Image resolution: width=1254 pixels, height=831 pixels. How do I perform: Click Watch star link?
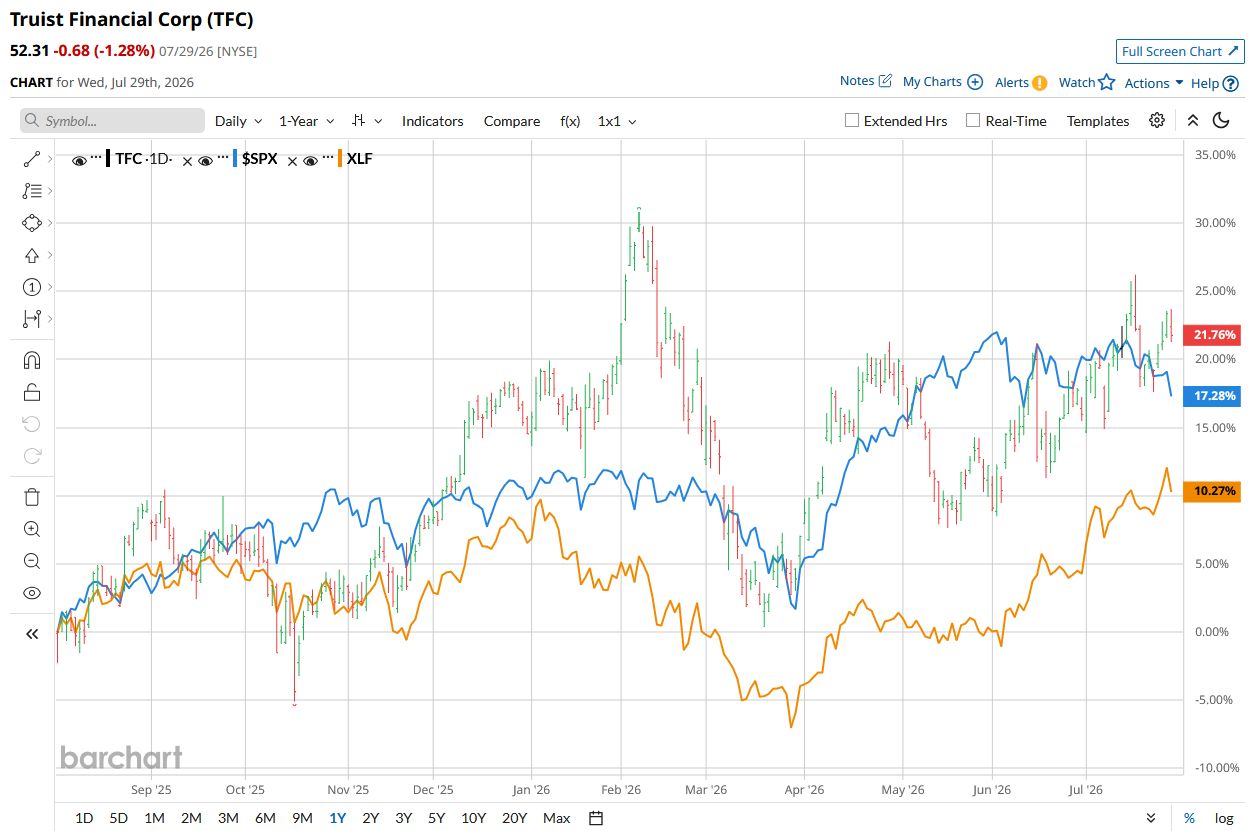point(1087,83)
